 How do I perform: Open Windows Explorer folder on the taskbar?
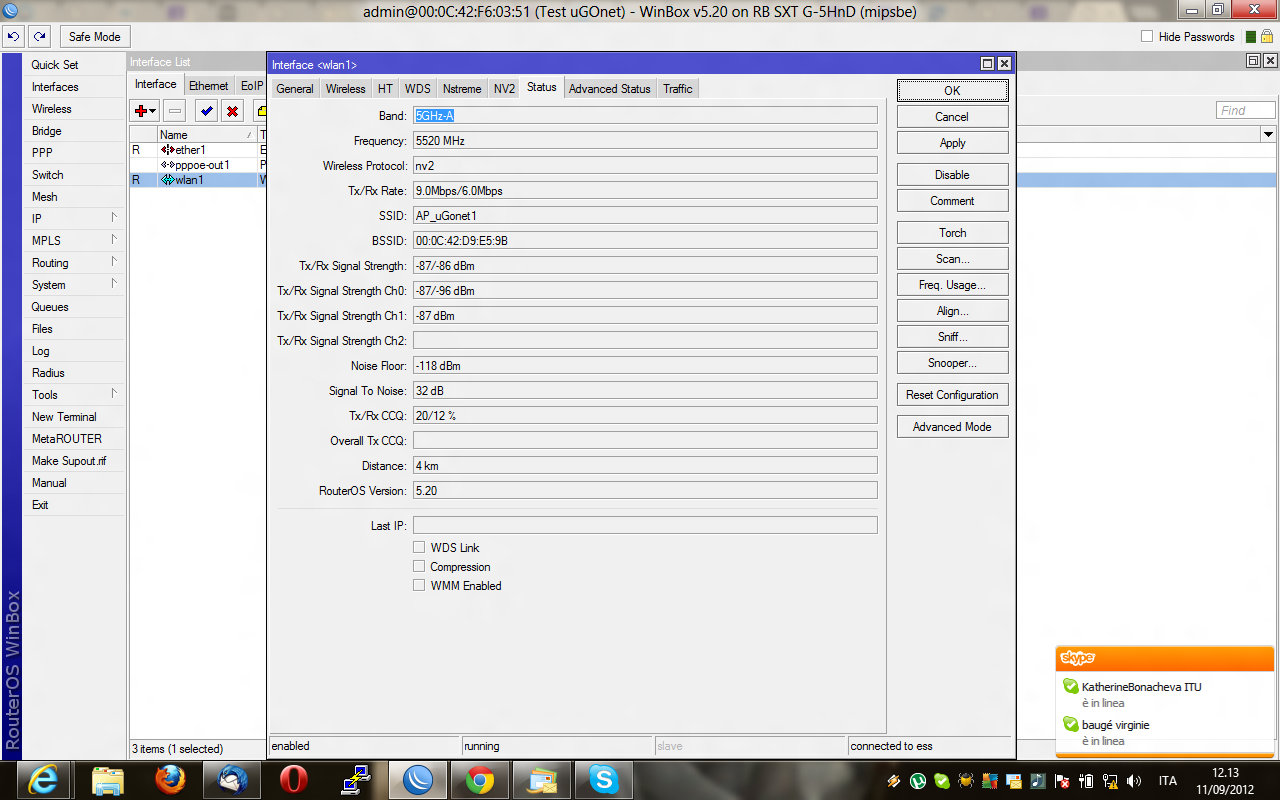107,780
